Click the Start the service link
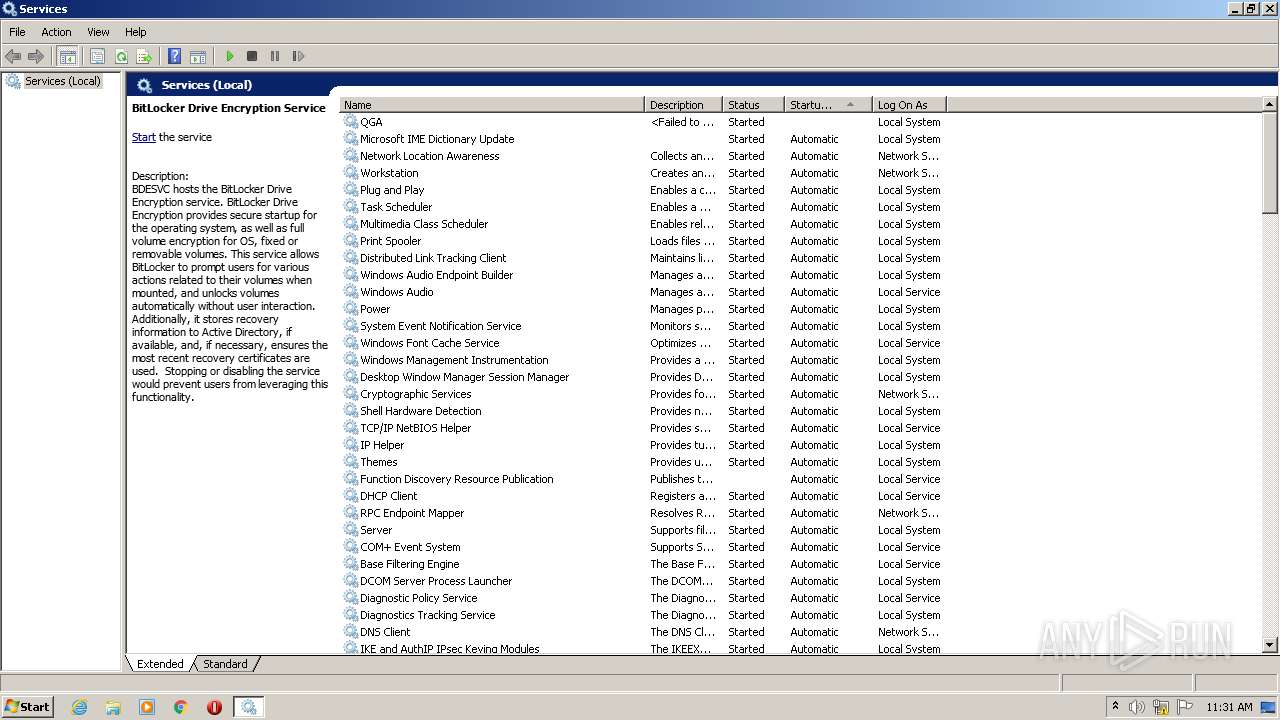 point(144,137)
